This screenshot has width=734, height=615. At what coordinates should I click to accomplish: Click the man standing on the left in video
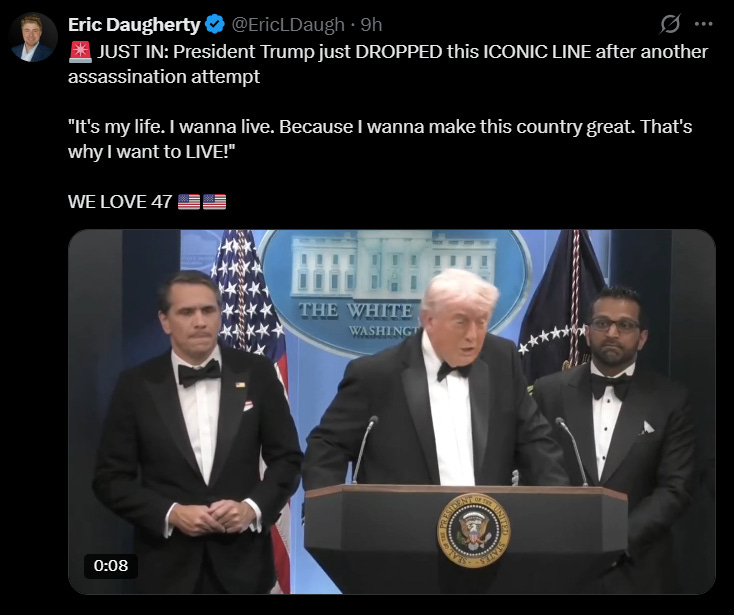click(x=197, y=431)
